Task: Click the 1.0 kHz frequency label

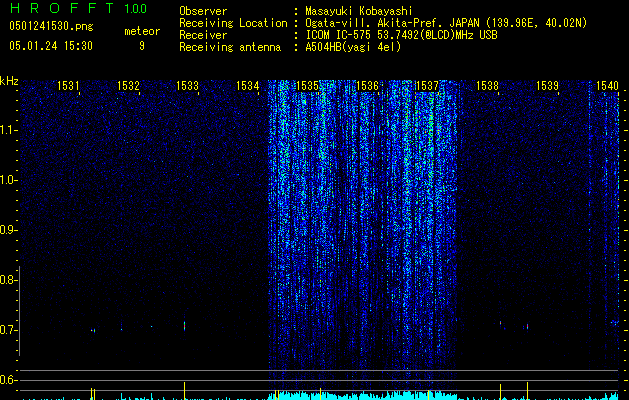Action: (8, 180)
